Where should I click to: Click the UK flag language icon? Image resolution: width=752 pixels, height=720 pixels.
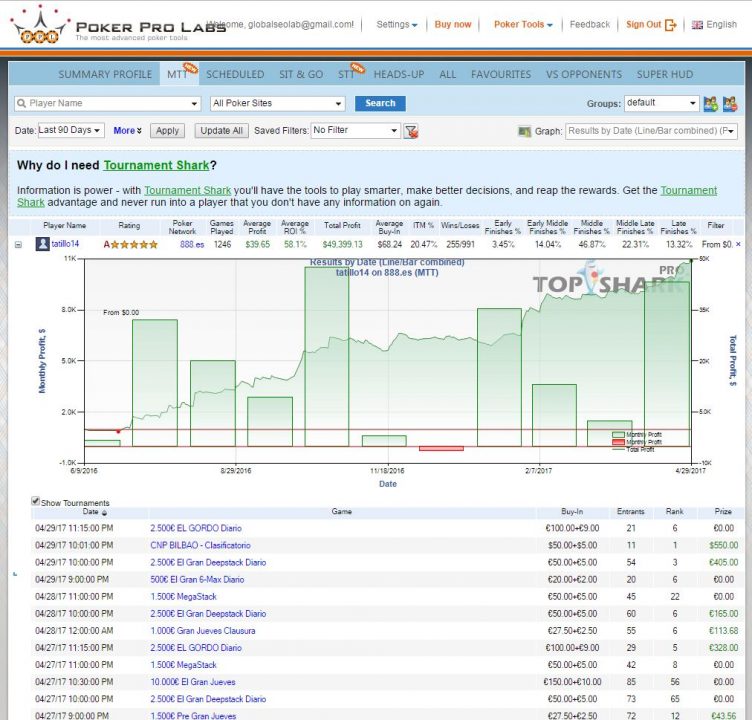[x=697, y=25]
